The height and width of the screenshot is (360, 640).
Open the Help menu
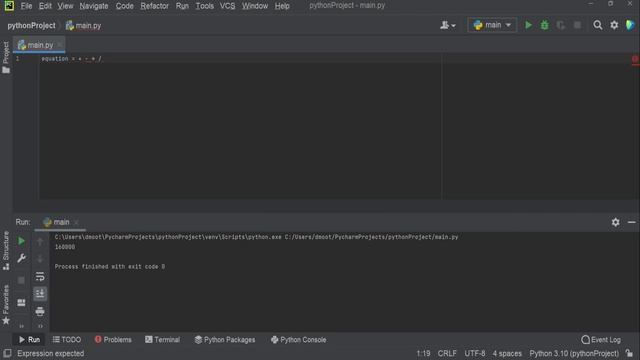(282, 6)
